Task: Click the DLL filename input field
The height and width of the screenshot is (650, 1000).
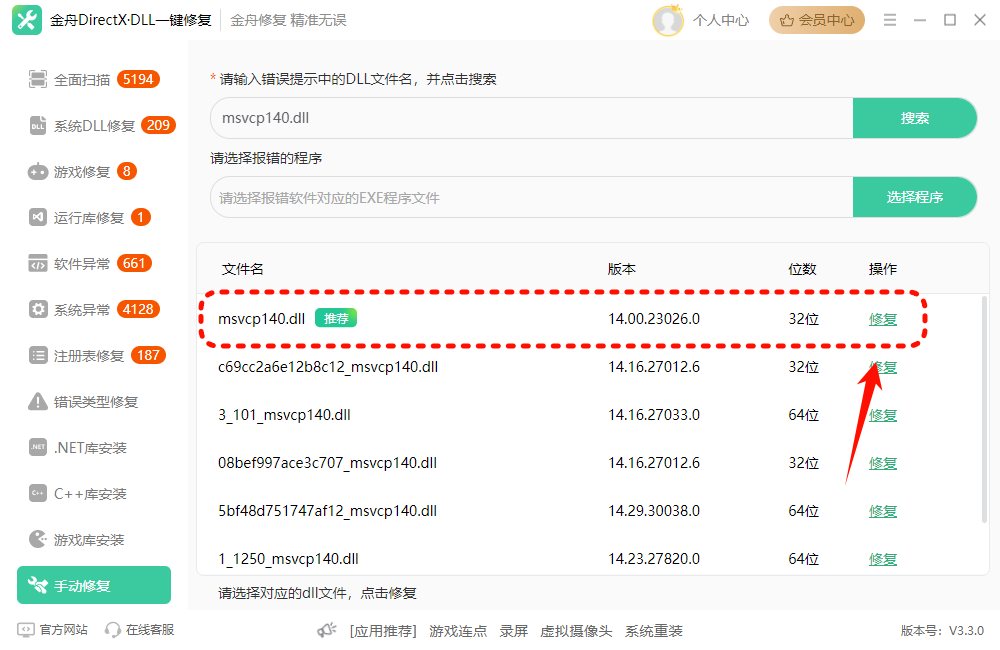Action: pos(532,118)
